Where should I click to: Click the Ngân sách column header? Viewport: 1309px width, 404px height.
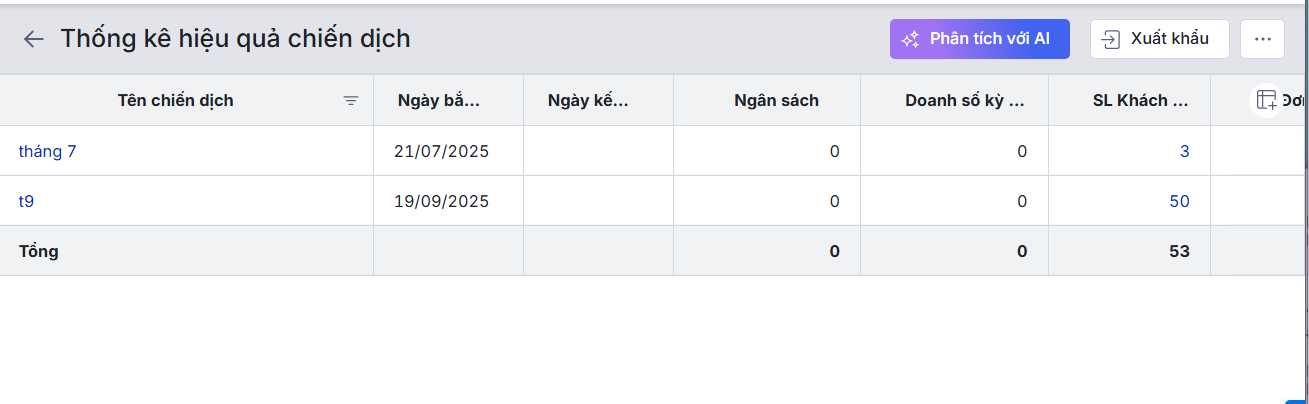click(776, 100)
